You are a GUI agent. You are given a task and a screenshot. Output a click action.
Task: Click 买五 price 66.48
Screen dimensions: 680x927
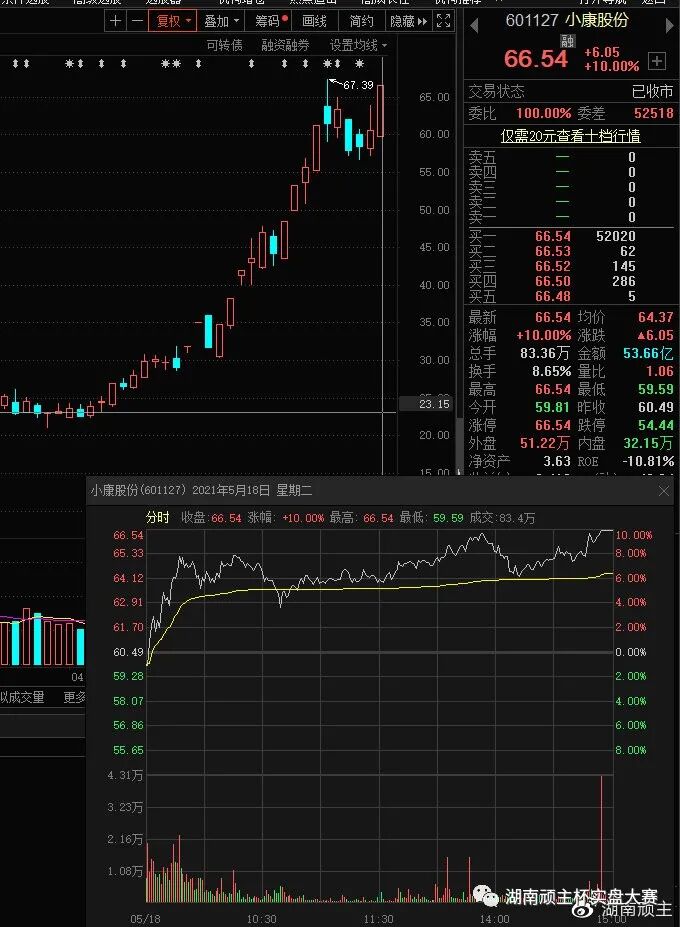(553, 296)
